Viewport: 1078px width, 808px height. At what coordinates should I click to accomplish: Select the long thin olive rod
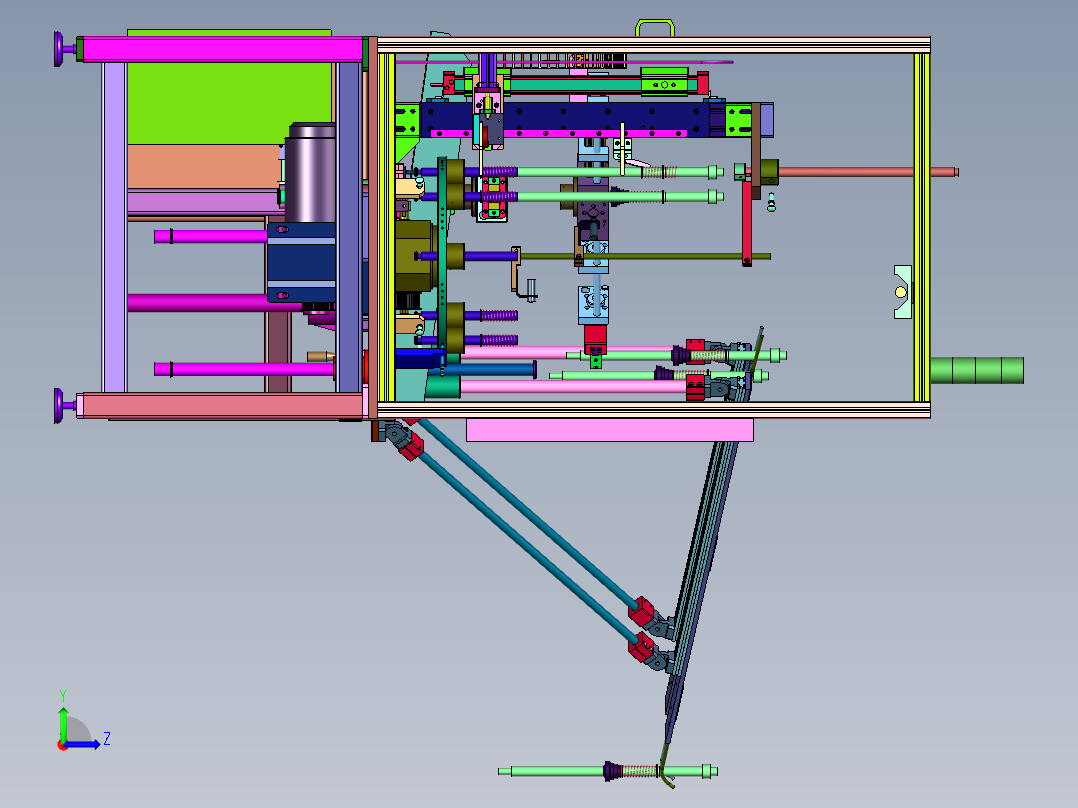(645, 256)
